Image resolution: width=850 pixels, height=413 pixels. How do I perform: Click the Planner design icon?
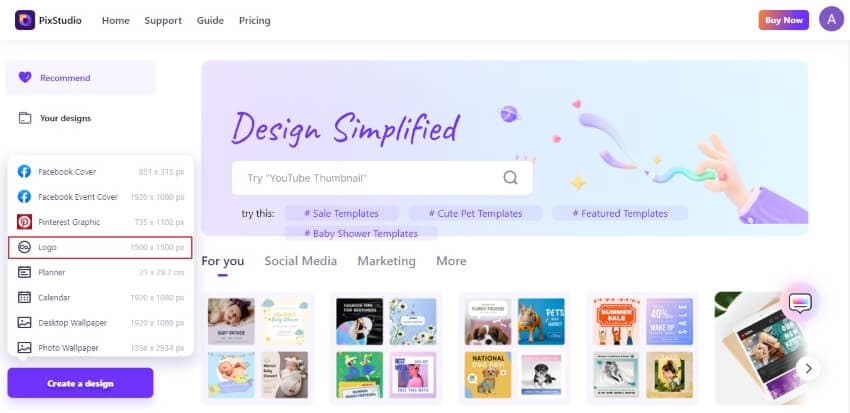point(24,272)
